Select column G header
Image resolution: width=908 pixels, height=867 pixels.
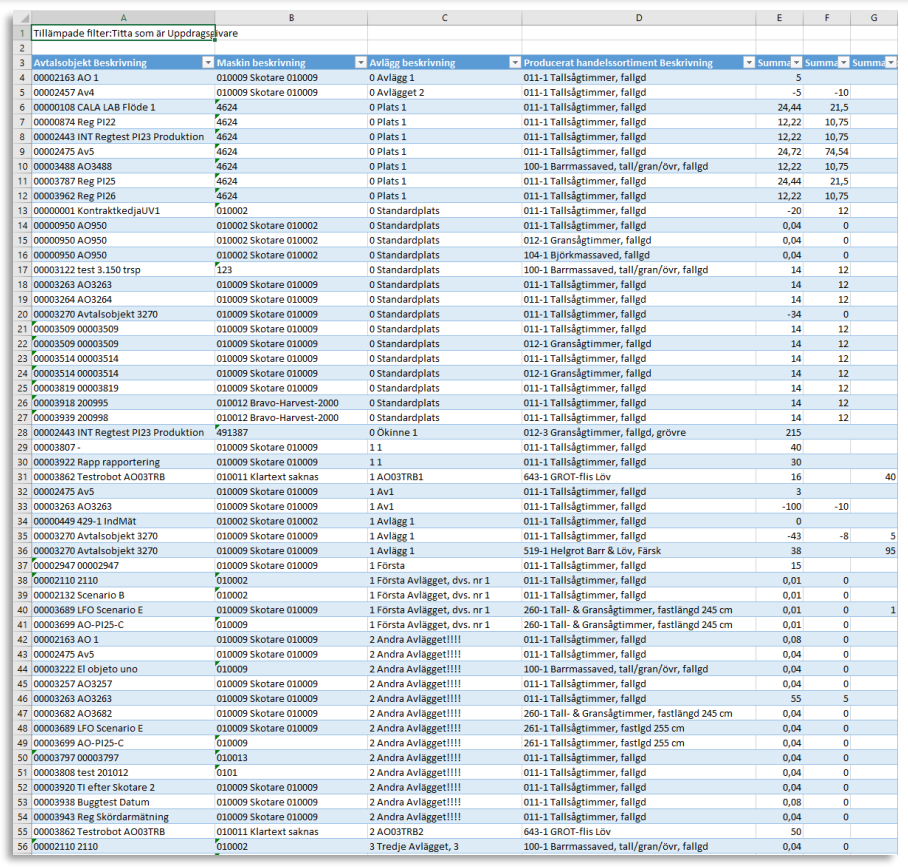tap(874, 17)
